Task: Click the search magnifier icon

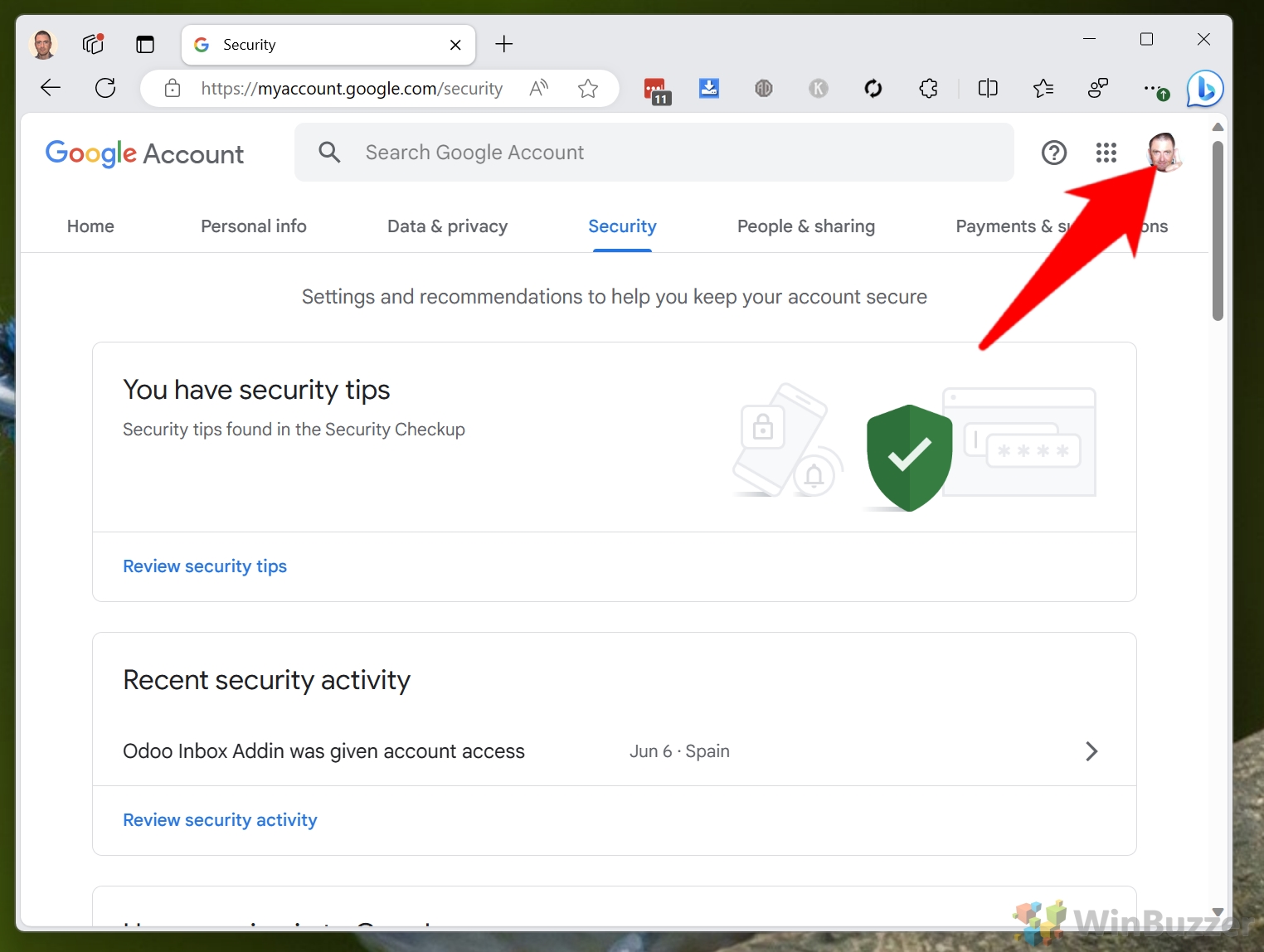Action: [x=329, y=153]
